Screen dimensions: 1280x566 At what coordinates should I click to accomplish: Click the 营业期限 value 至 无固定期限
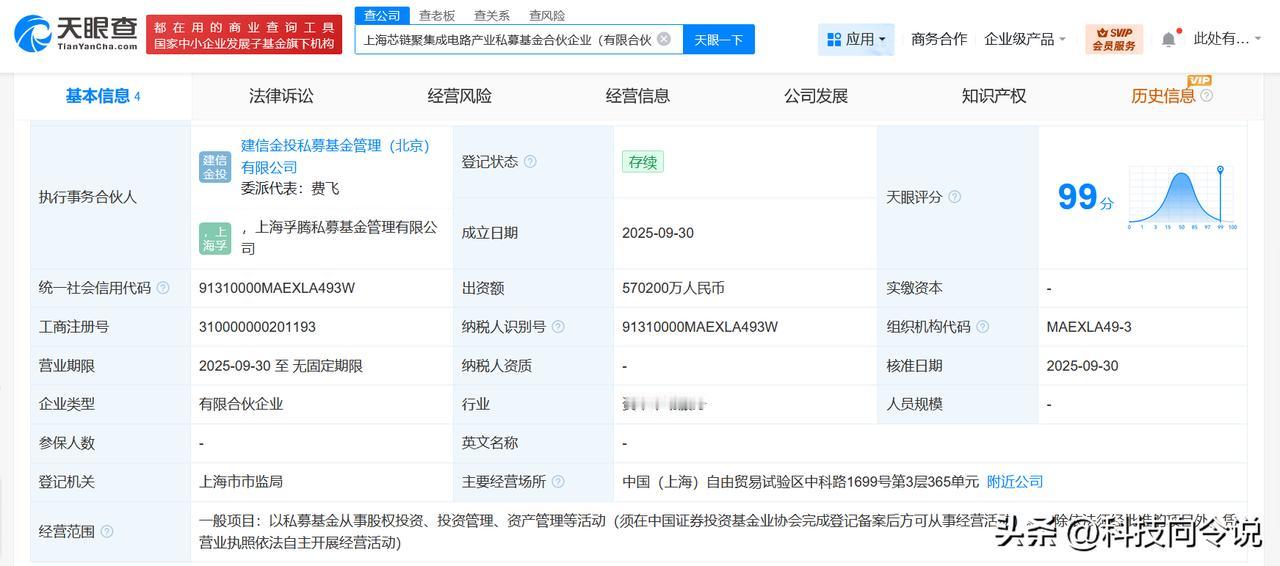281,366
